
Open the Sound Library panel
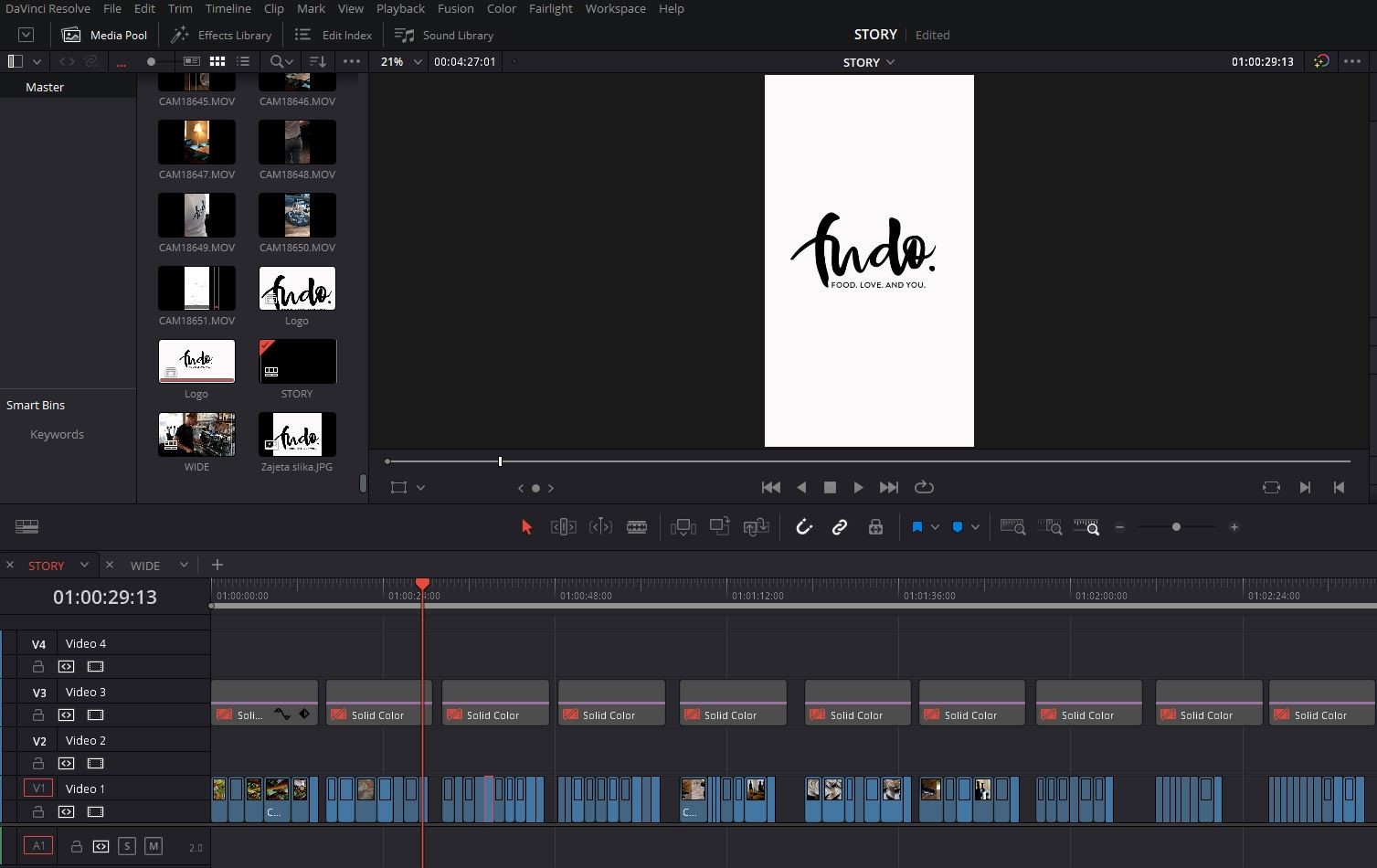click(444, 35)
